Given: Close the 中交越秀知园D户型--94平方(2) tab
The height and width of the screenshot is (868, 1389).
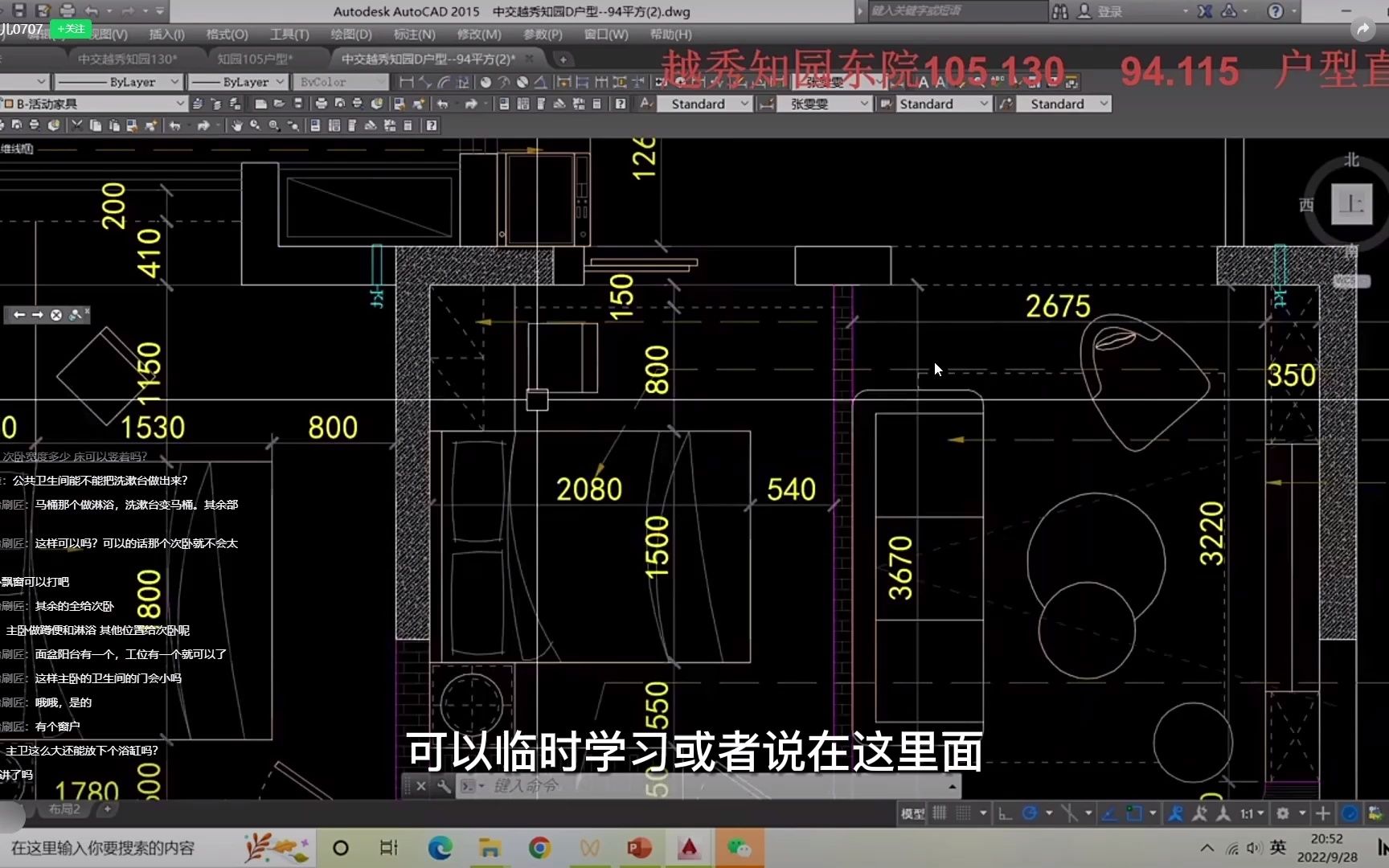Looking at the screenshot, I should coord(529,58).
